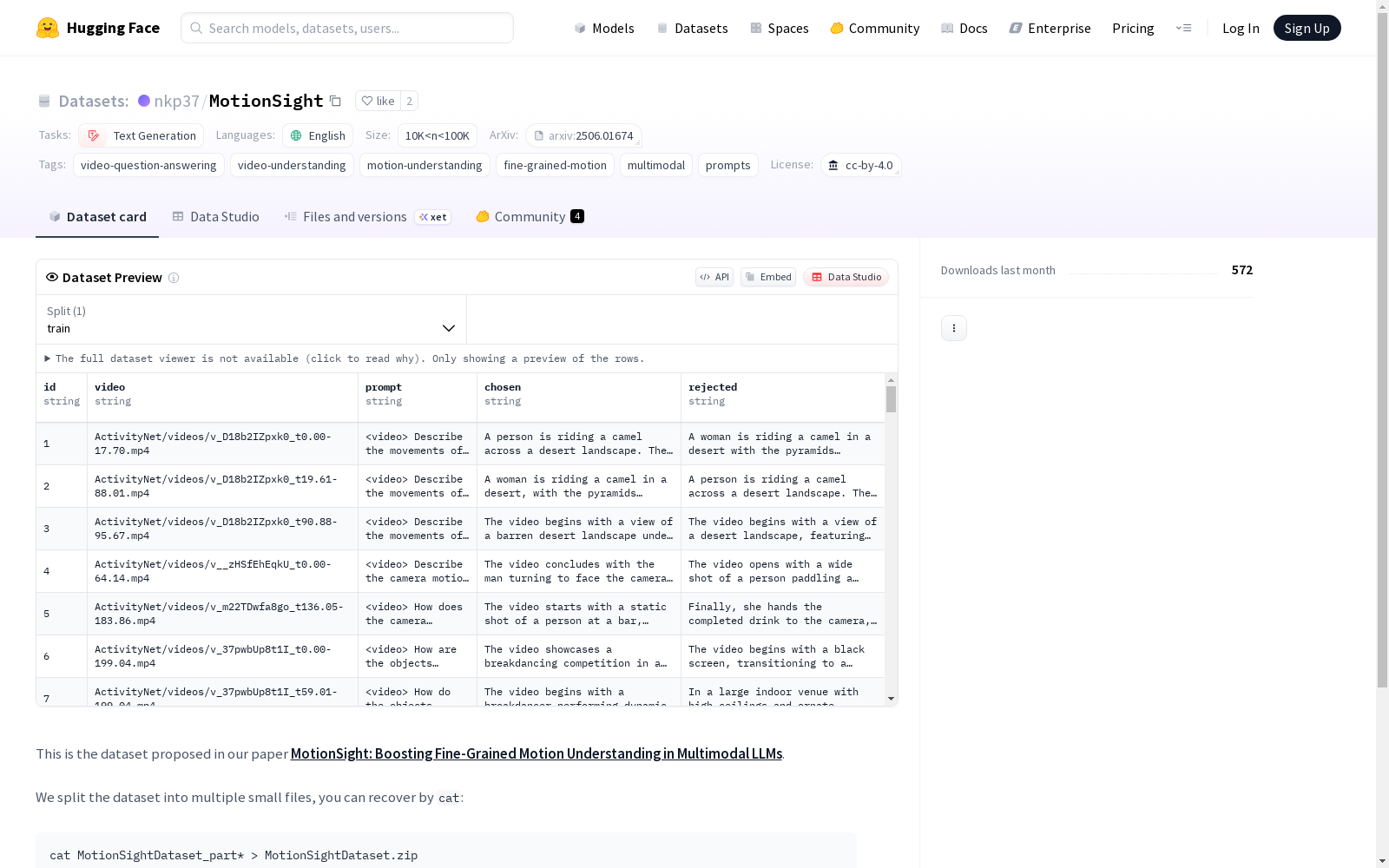Click the search magnifier icon
The width and height of the screenshot is (1389, 868).
click(196, 28)
